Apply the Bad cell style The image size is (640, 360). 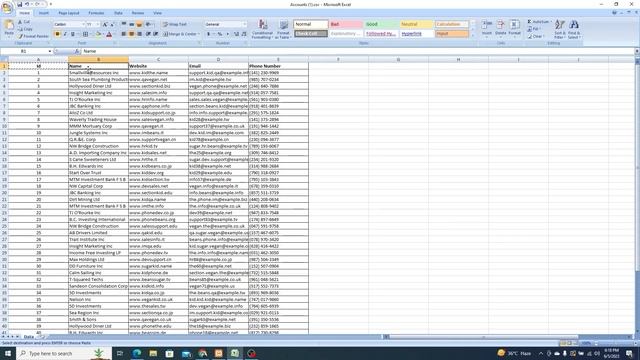(346, 24)
